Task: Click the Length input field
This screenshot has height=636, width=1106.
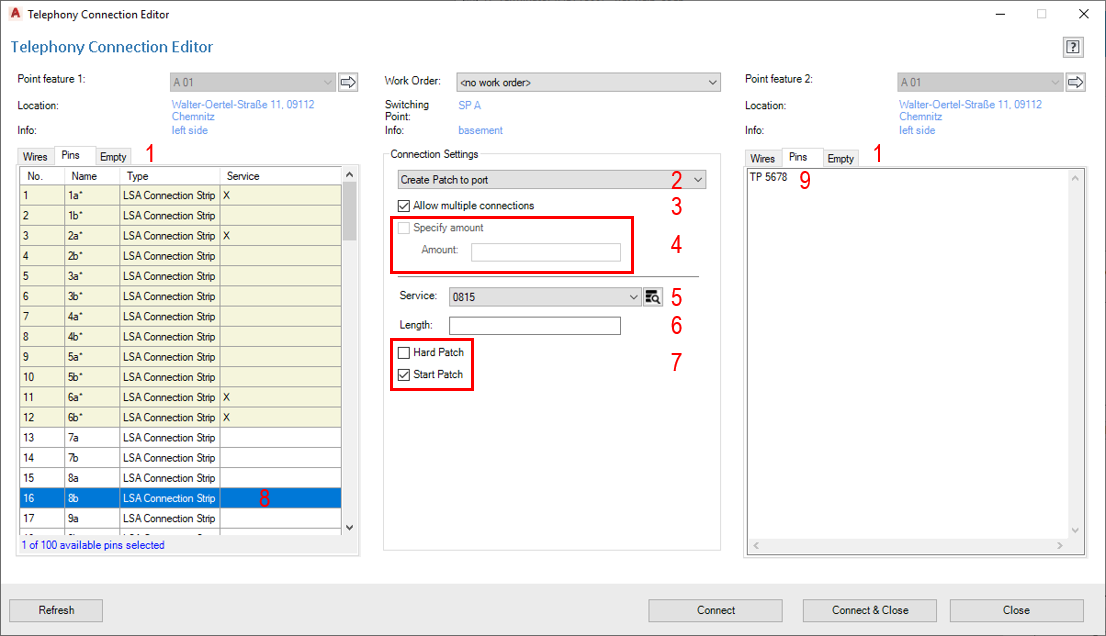Action: (x=535, y=325)
